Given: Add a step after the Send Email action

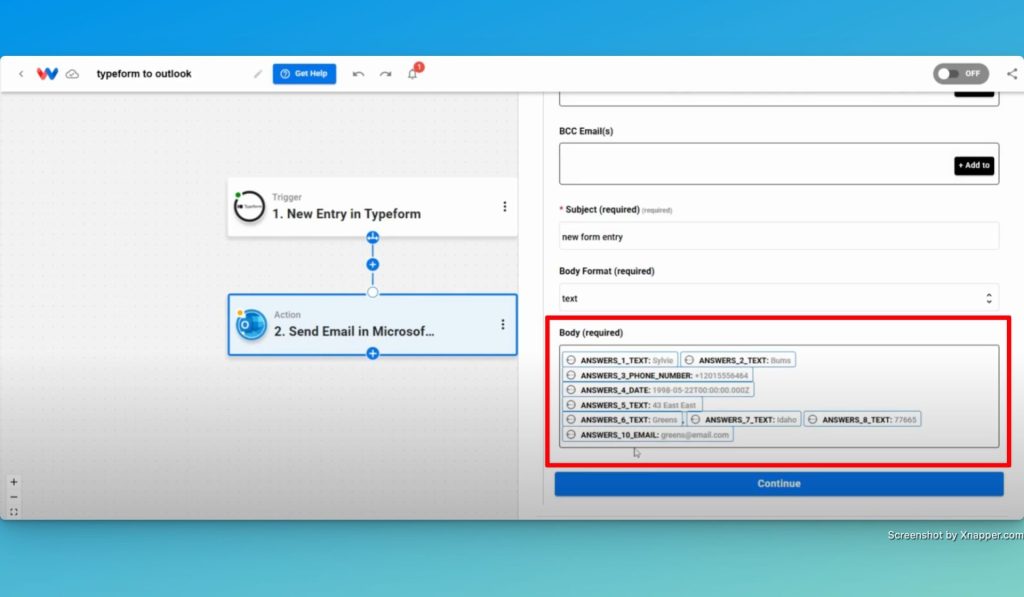Looking at the screenshot, I should [x=372, y=353].
